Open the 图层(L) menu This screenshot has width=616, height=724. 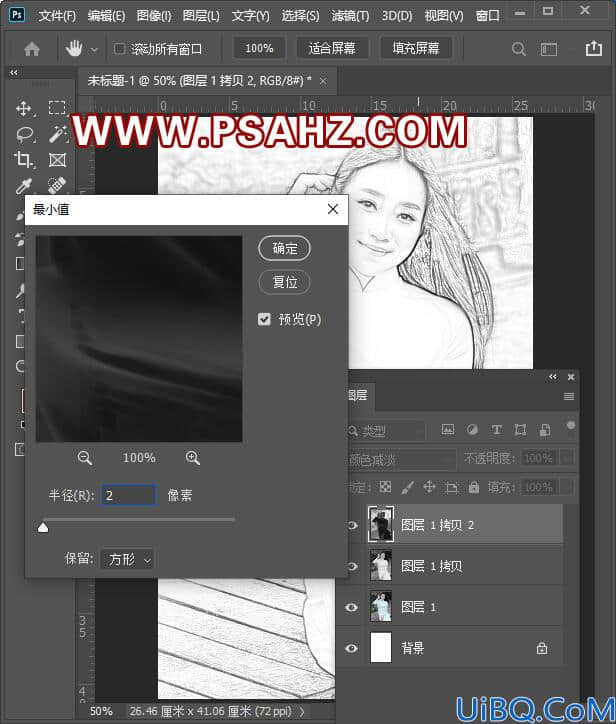(201, 16)
